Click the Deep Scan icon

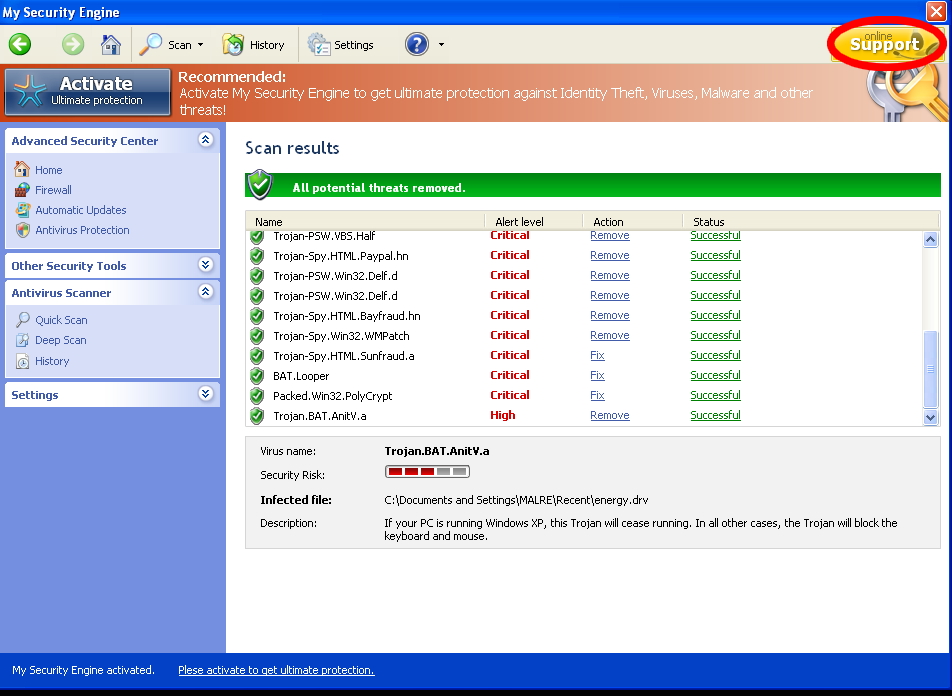click(22, 340)
